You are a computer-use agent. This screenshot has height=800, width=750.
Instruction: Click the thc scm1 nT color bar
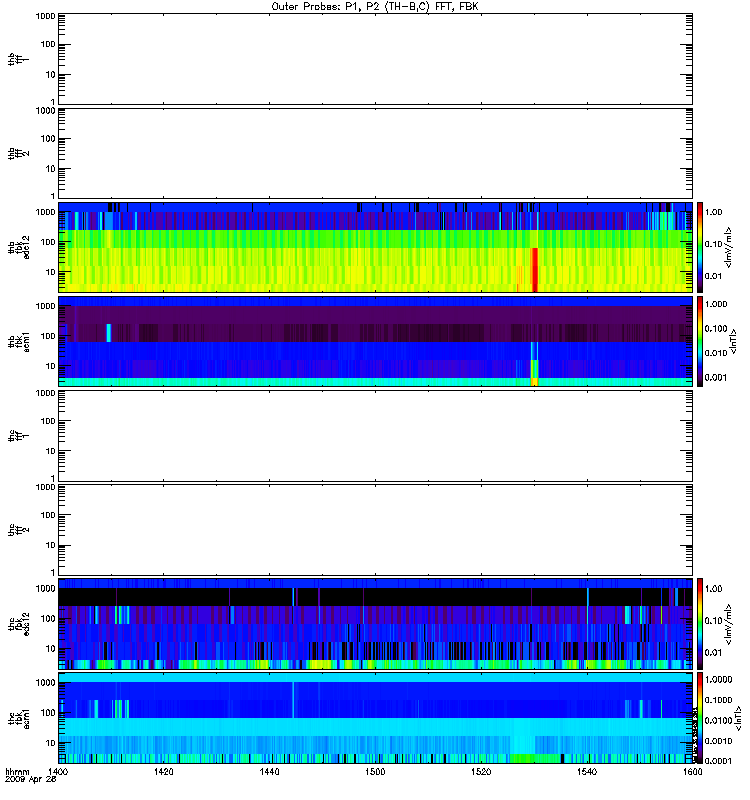pos(700,718)
